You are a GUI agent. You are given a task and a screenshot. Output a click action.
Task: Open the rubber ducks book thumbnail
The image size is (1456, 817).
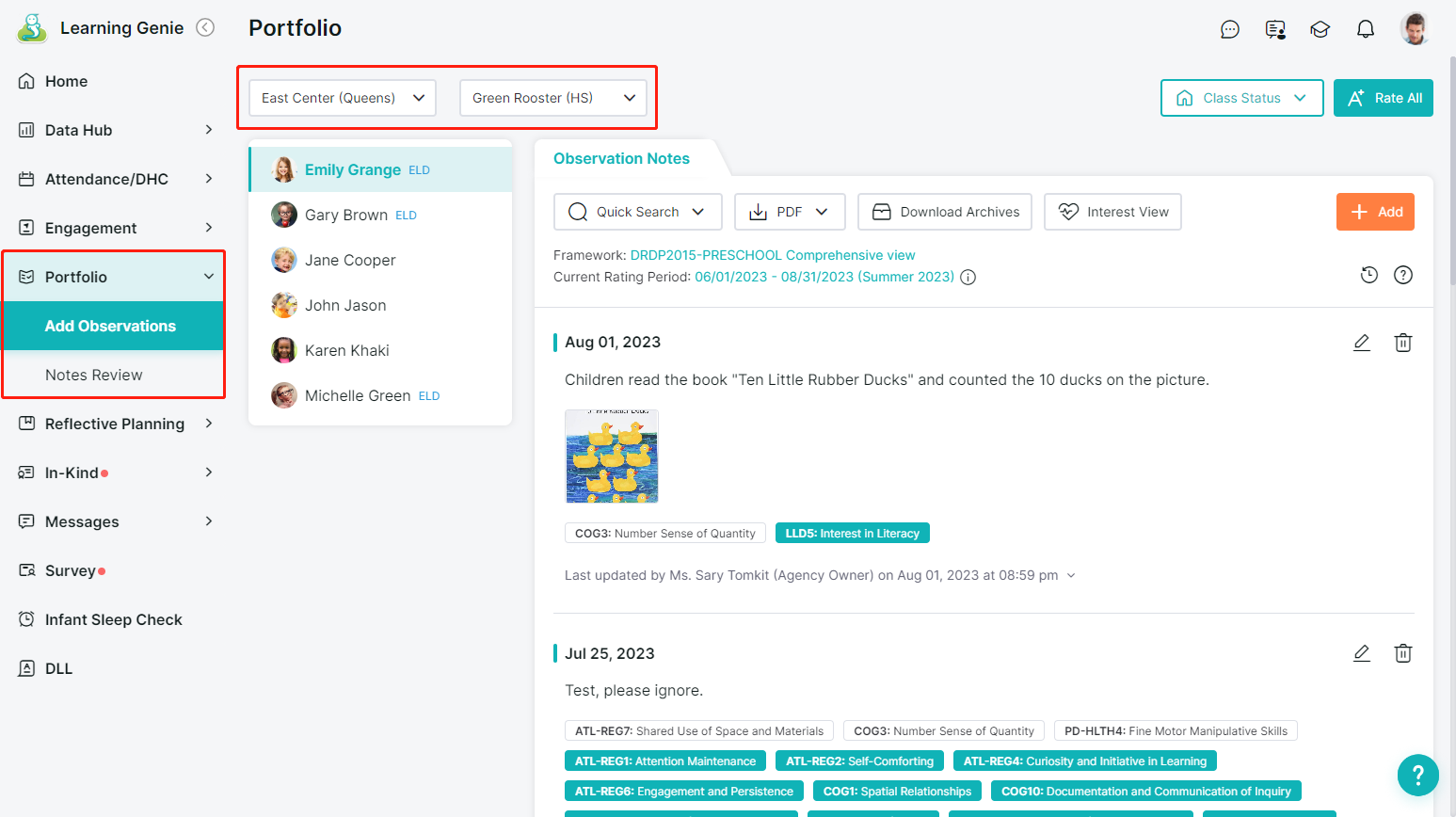(612, 457)
